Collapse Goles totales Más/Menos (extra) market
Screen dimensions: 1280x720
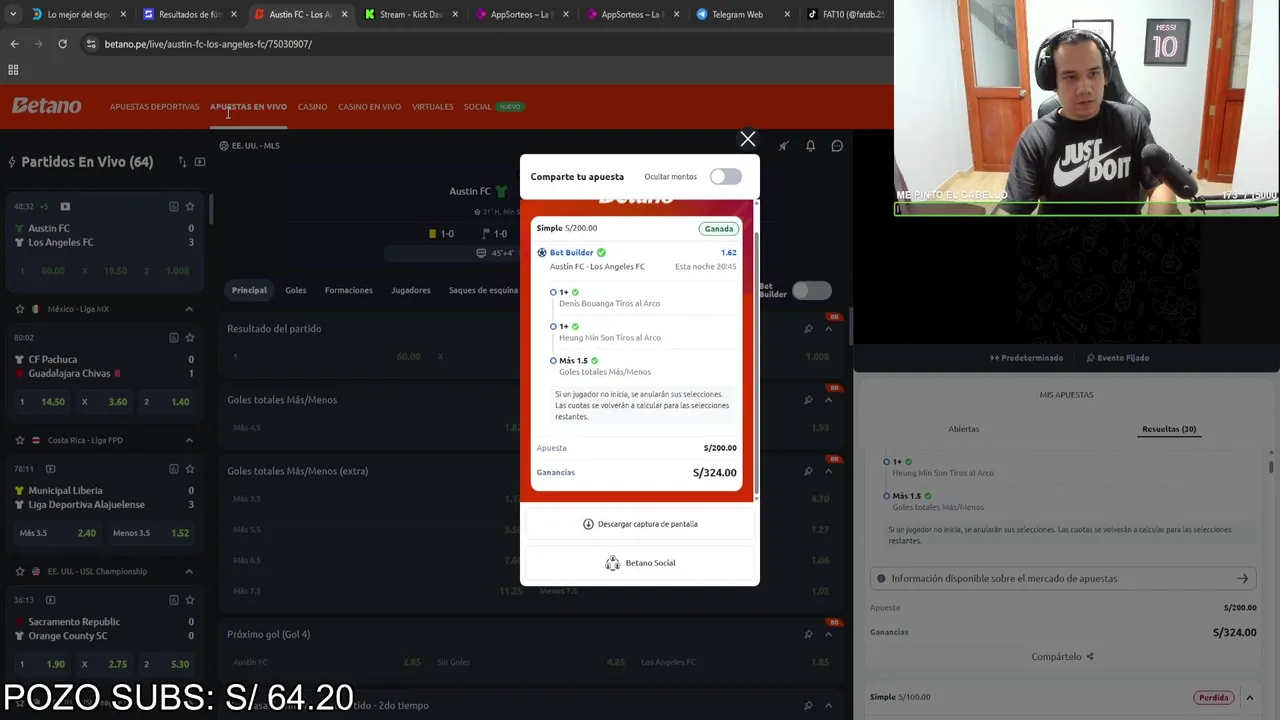pyautogui.click(x=828, y=471)
